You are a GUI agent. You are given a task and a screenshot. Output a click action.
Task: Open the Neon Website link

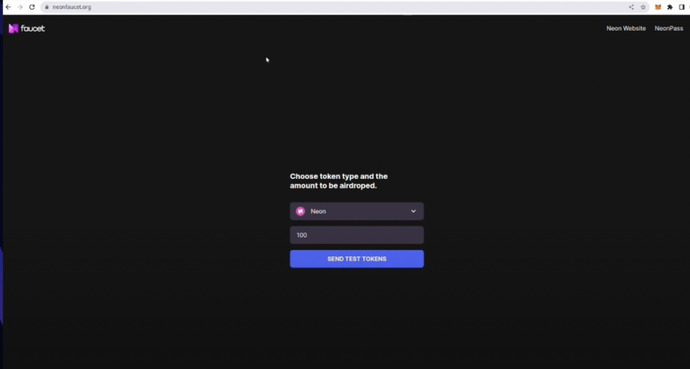(x=626, y=28)
